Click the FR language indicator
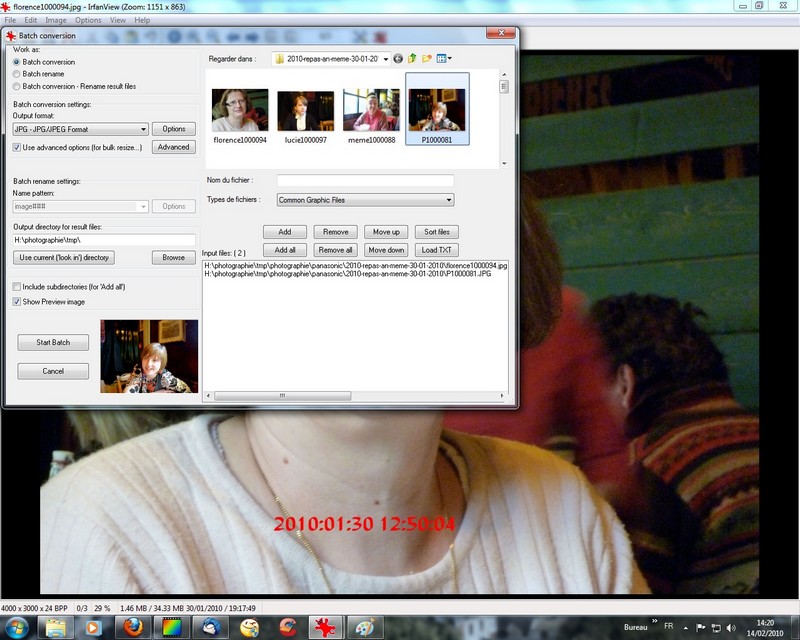Image resolution: width=800 pixels, height=640 pixels. coord(668,626)
